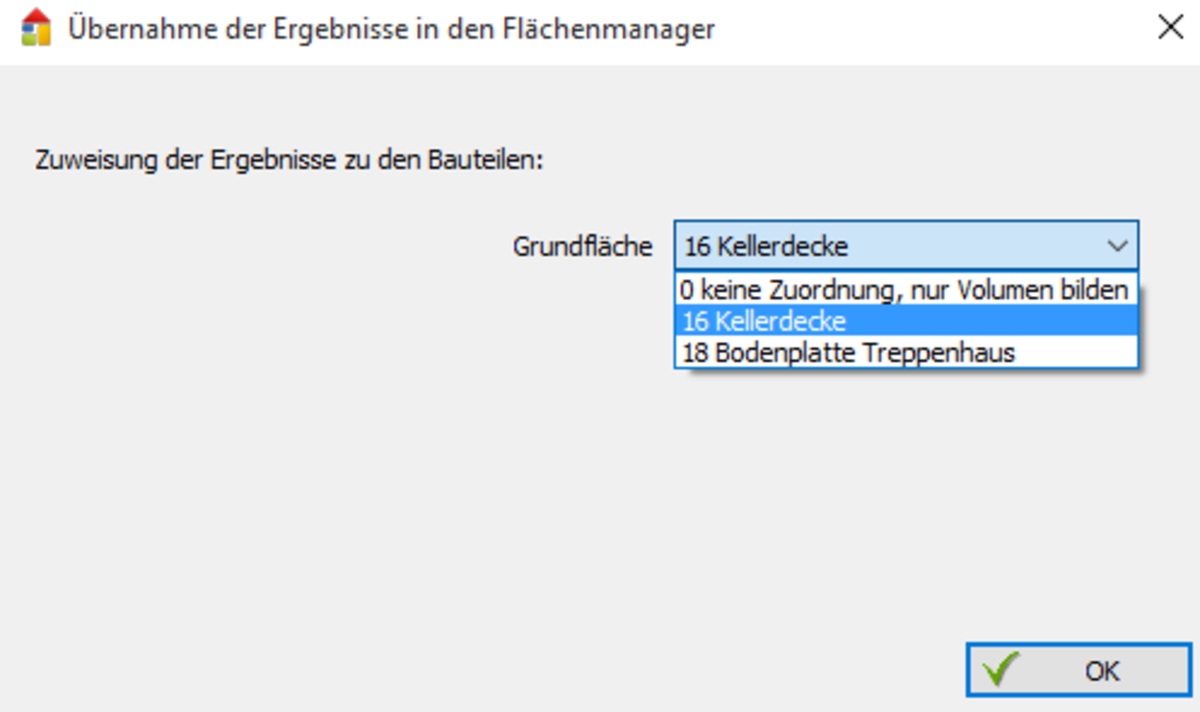Click the selected value 16 Kellerdecke in the field
This screenshot has height=712, width=1200.
[766, 246]
